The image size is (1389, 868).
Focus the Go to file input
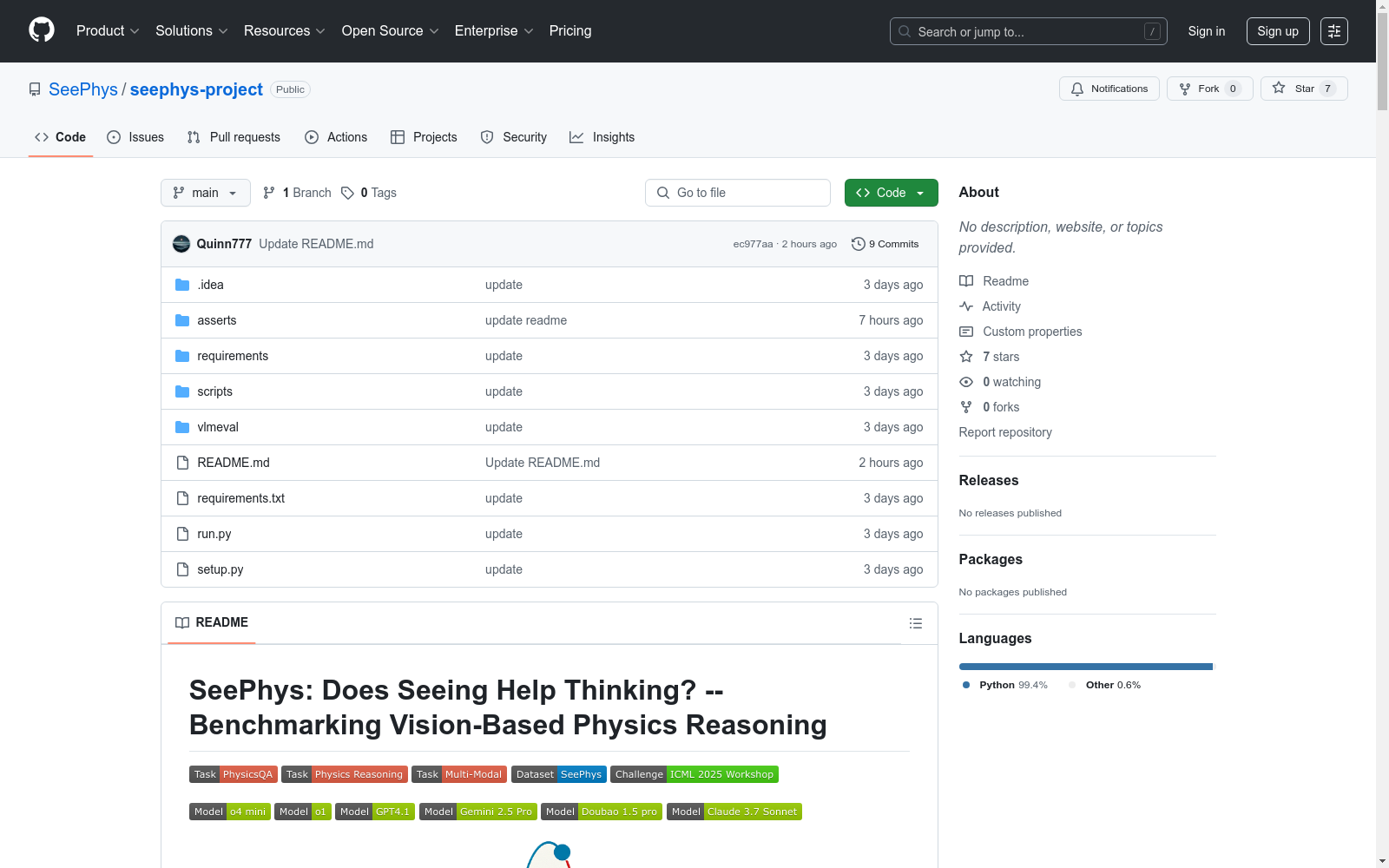click(738, 193)
